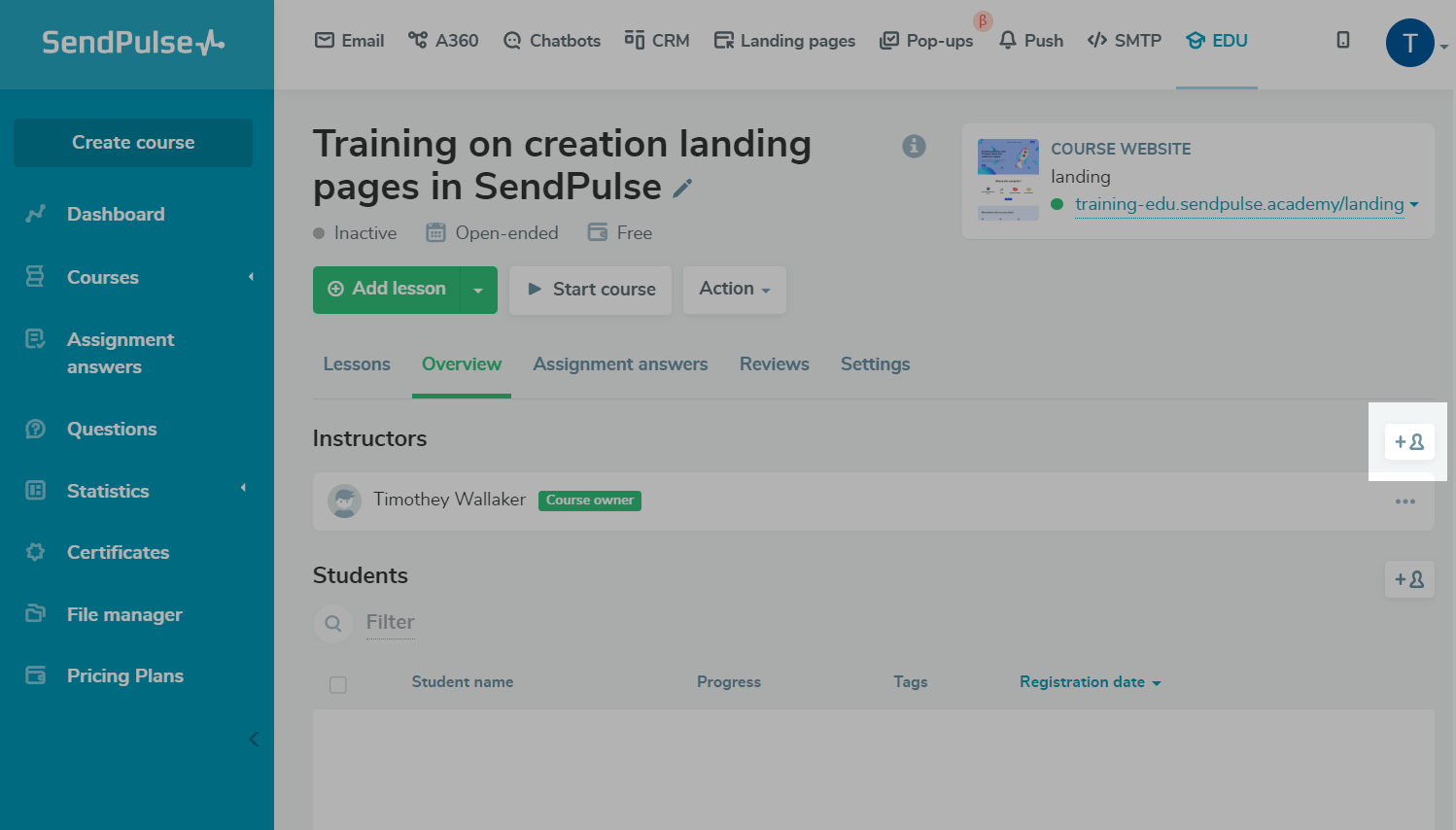
Task: Click Timothey Wallaker's avatar
Action: click(x=344, y=501)
